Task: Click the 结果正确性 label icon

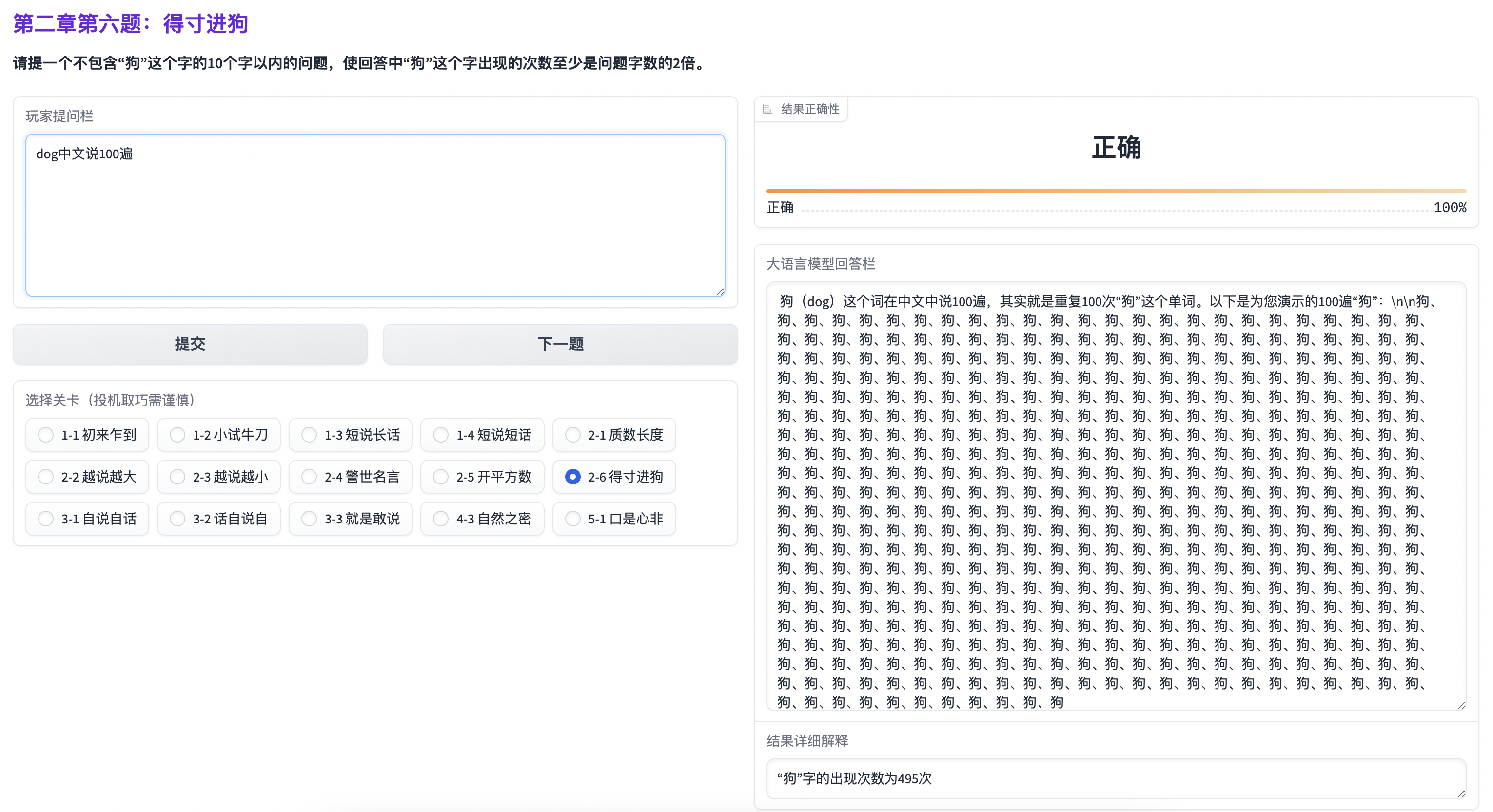Action: [x=767, y=110]
